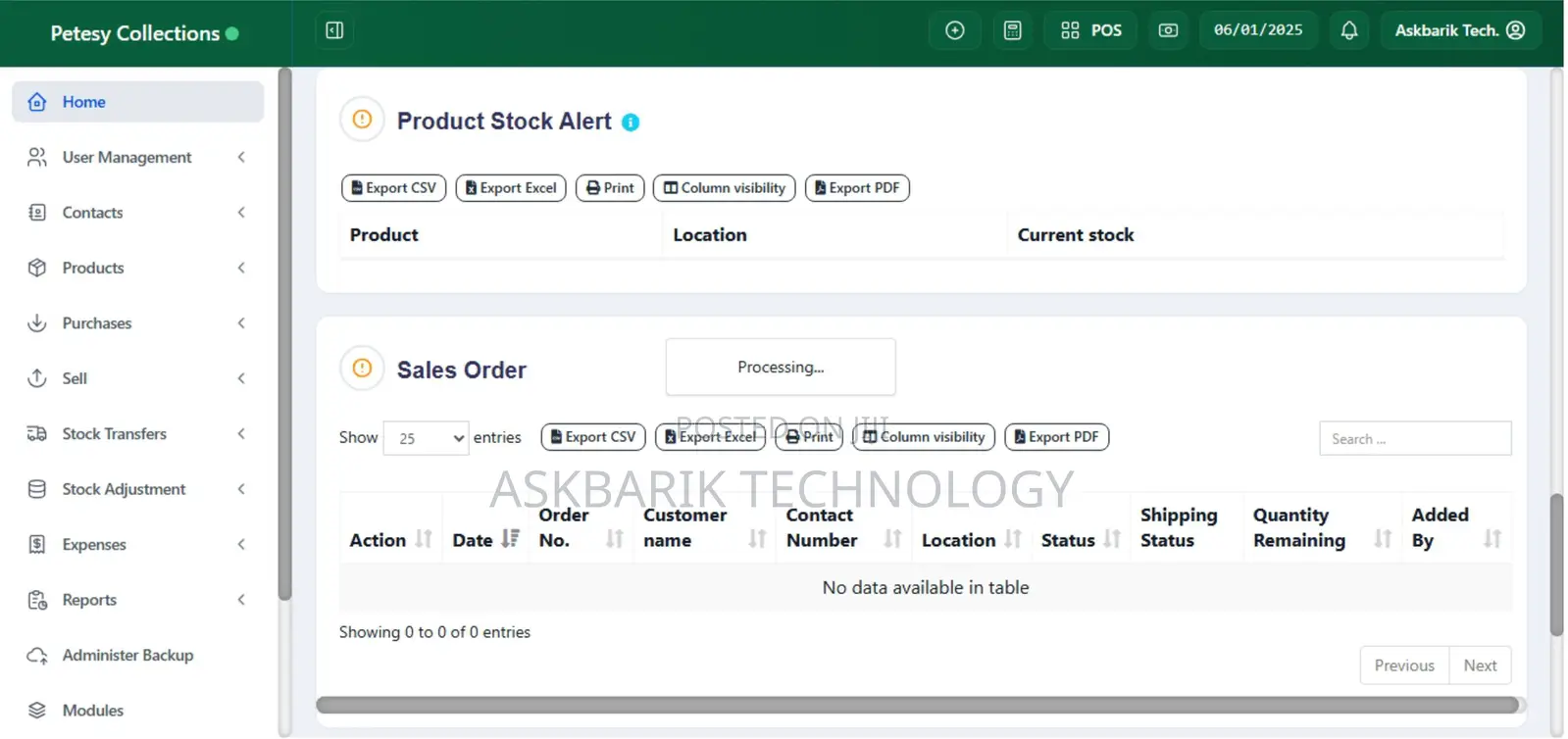
Task: Click Export CSV in Sales Order
Action: coord(593,437)
